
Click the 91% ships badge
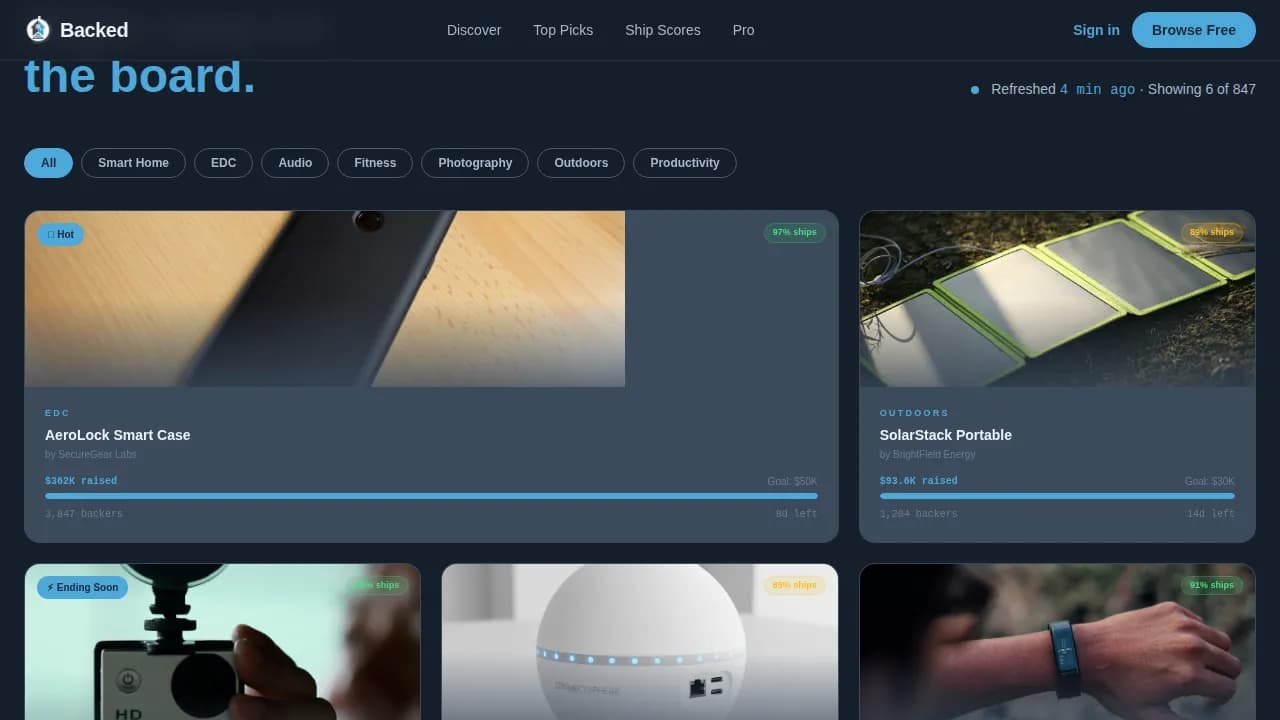1212,585
